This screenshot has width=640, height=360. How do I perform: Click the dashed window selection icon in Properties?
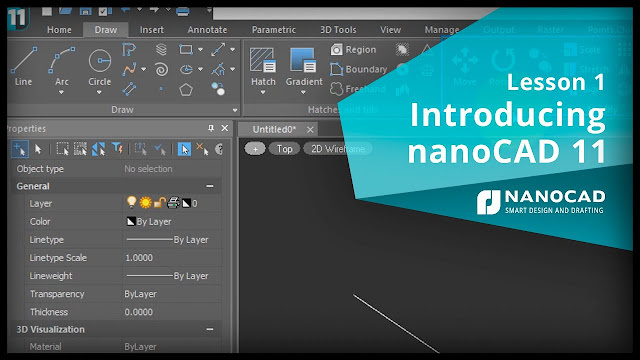(x=62, y=149)
